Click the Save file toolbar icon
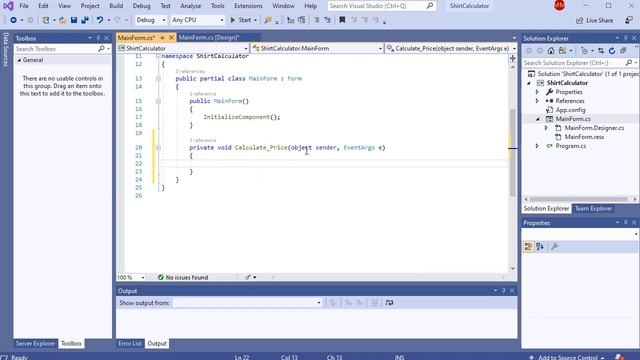The image size is (640, 360). coord(74,20)
